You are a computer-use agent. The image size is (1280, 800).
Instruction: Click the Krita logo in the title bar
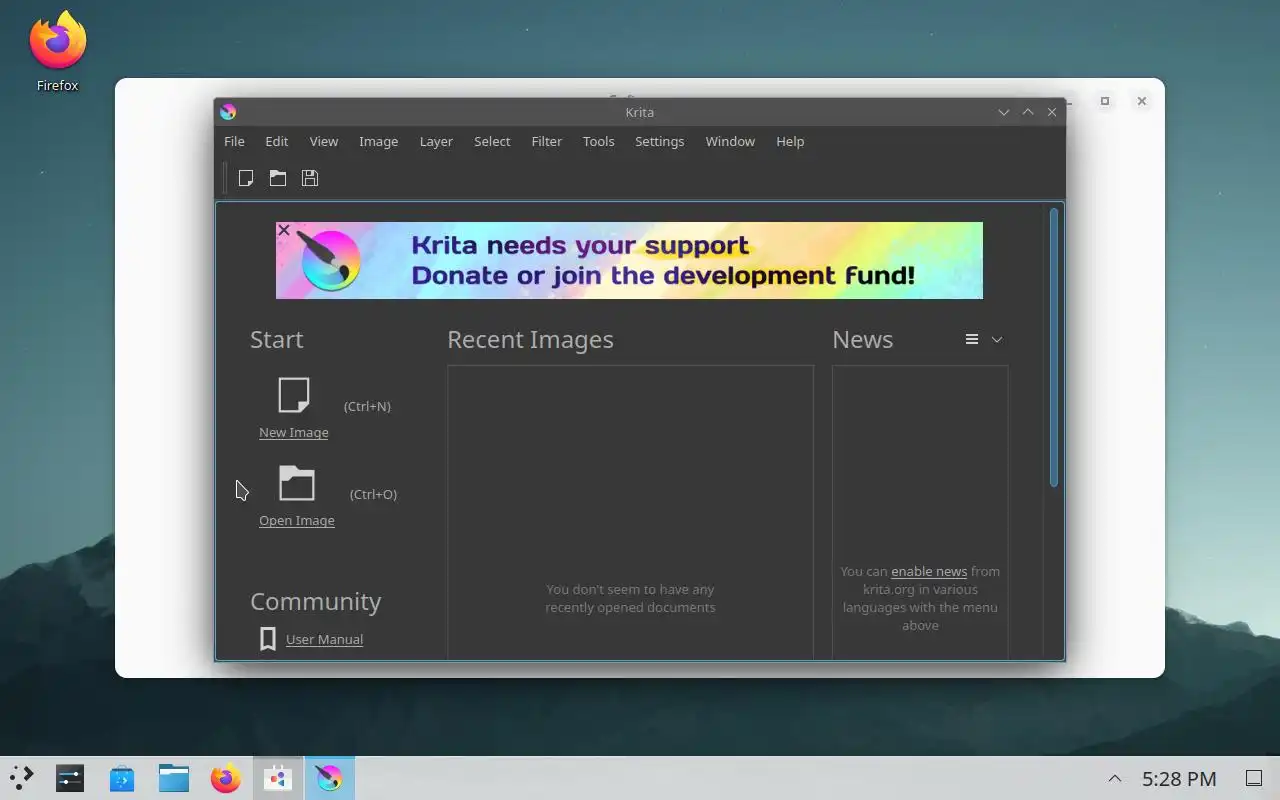tap(228, 112)
